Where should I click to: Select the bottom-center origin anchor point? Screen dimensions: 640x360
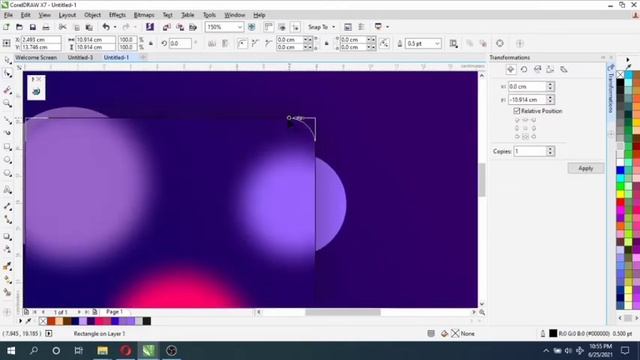(525, 137)
